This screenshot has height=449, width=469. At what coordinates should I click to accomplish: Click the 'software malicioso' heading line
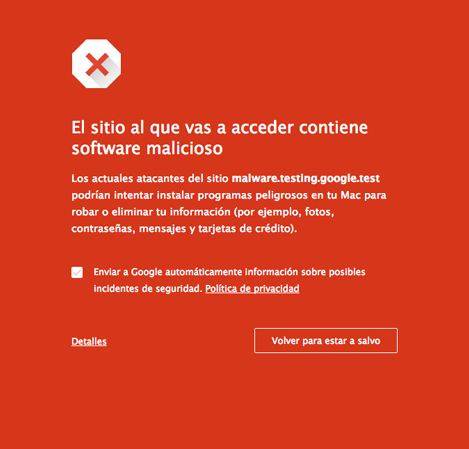(x=147, y=148)
